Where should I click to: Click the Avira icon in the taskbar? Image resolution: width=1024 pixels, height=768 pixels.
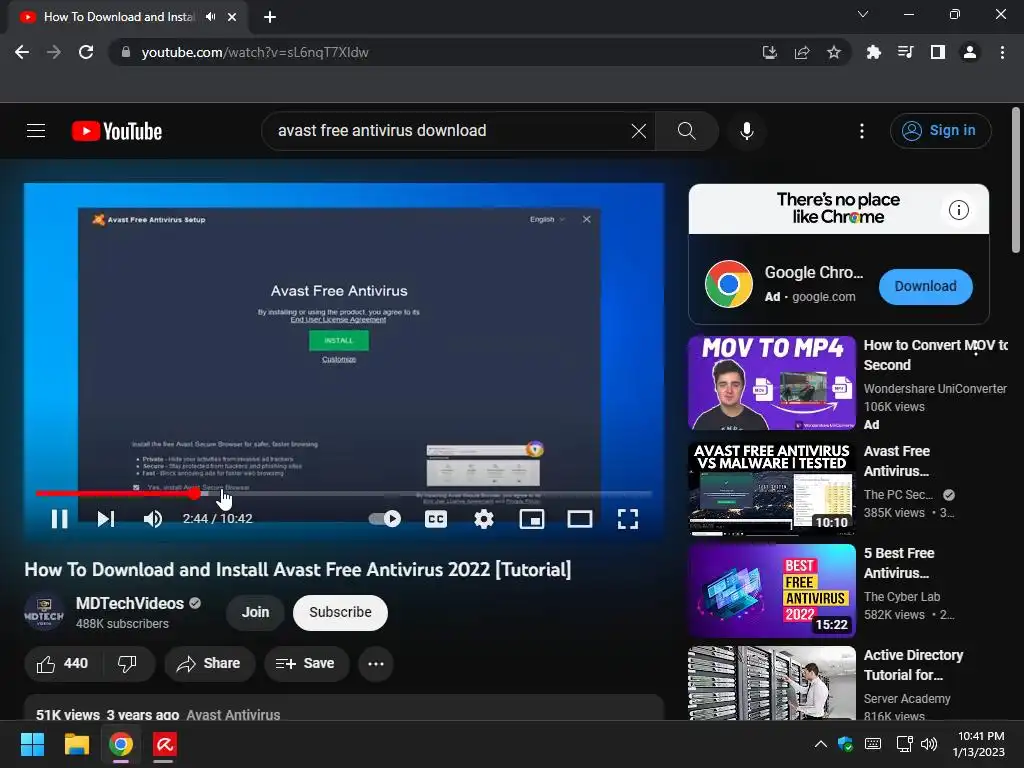tap(165, 744)
